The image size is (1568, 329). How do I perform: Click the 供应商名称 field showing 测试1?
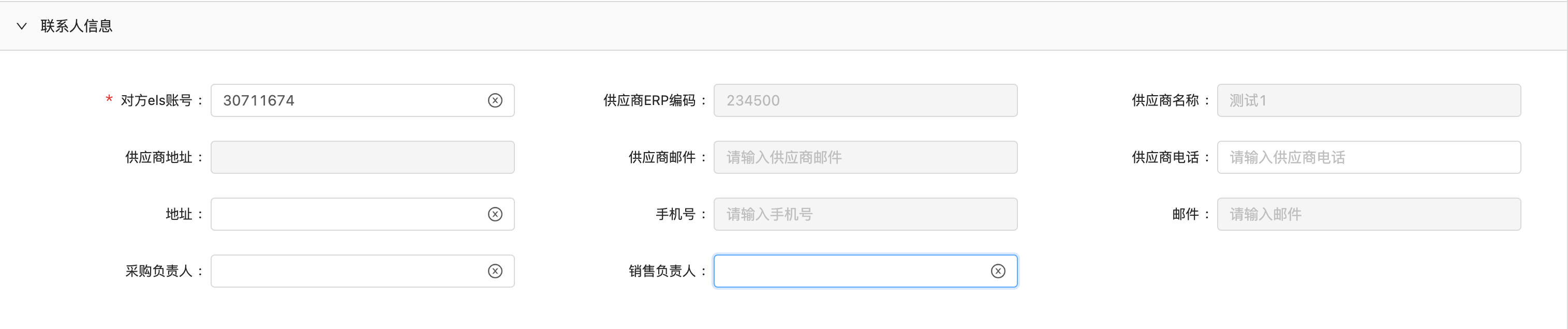tap(1368, 100)
